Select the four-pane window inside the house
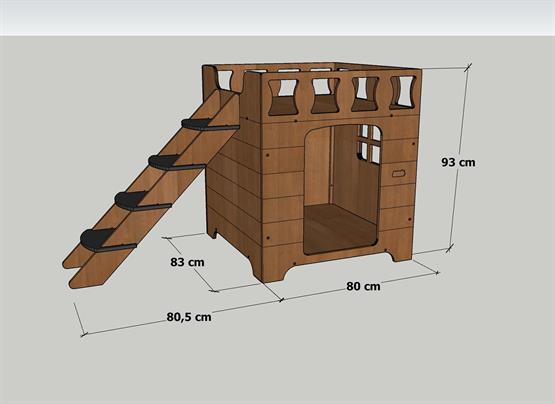The width and height of the screenshot is (555, 404). pos(370,144)
